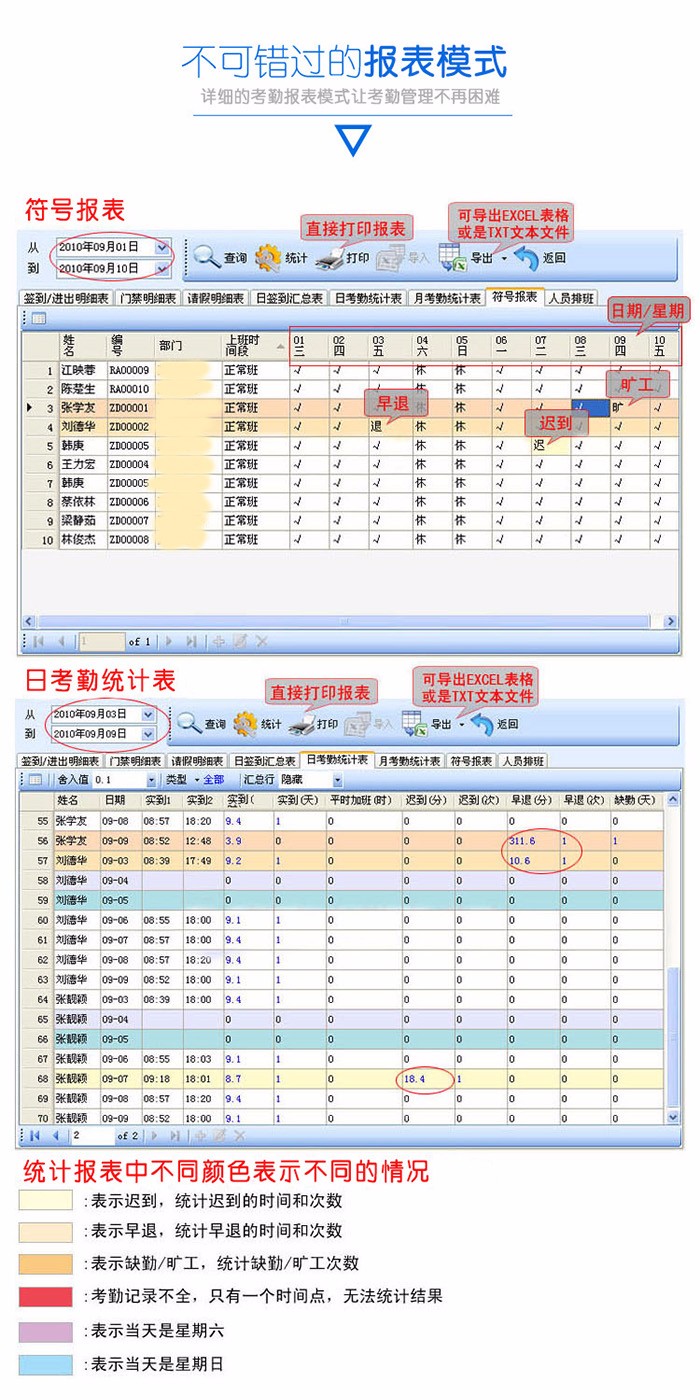
Task: Click the 平时加班(时) column header
Action: tap(364, 800)
